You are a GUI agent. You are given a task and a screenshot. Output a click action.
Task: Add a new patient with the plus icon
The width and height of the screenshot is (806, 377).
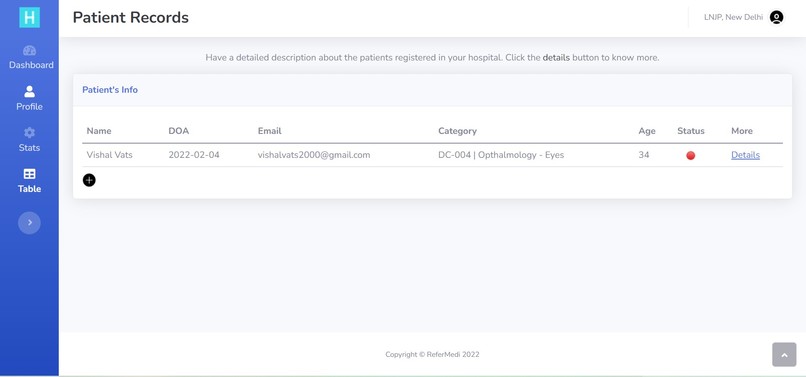click(89, 180)
